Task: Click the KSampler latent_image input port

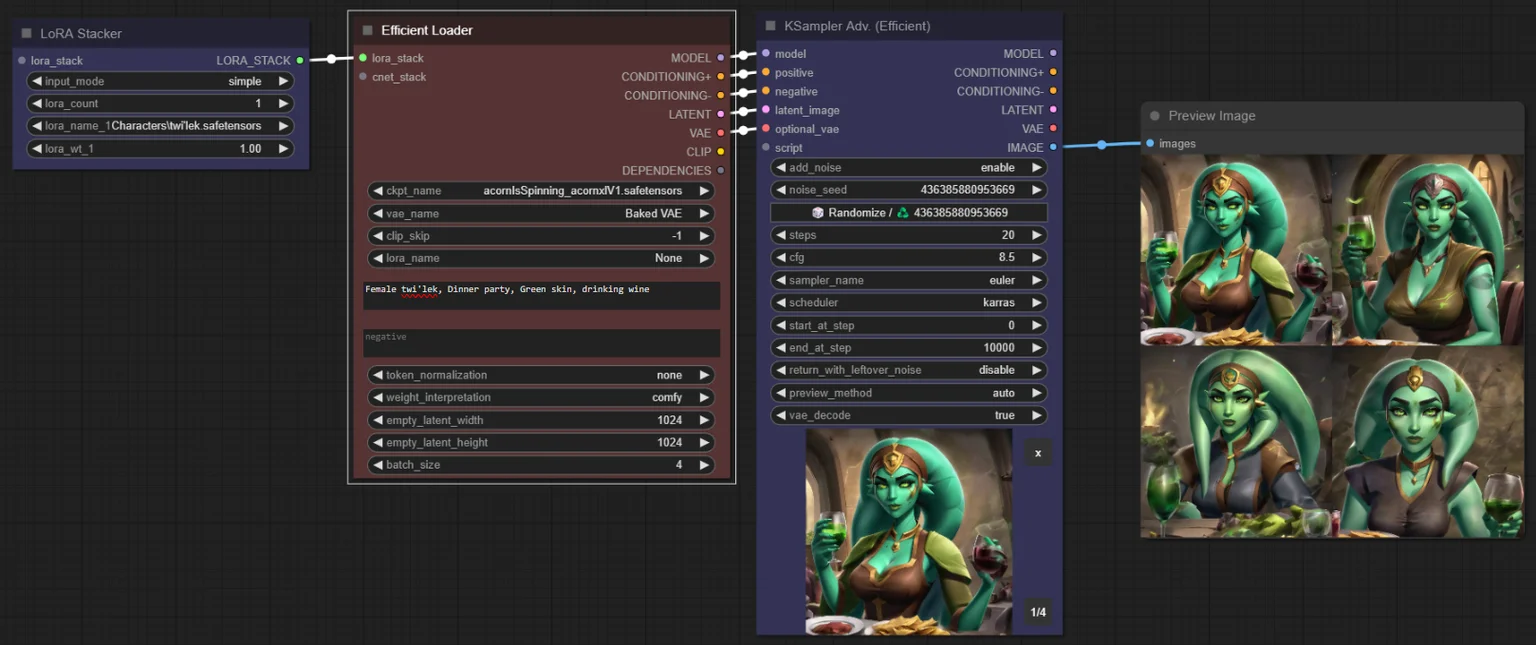Action: click(766, 110)
